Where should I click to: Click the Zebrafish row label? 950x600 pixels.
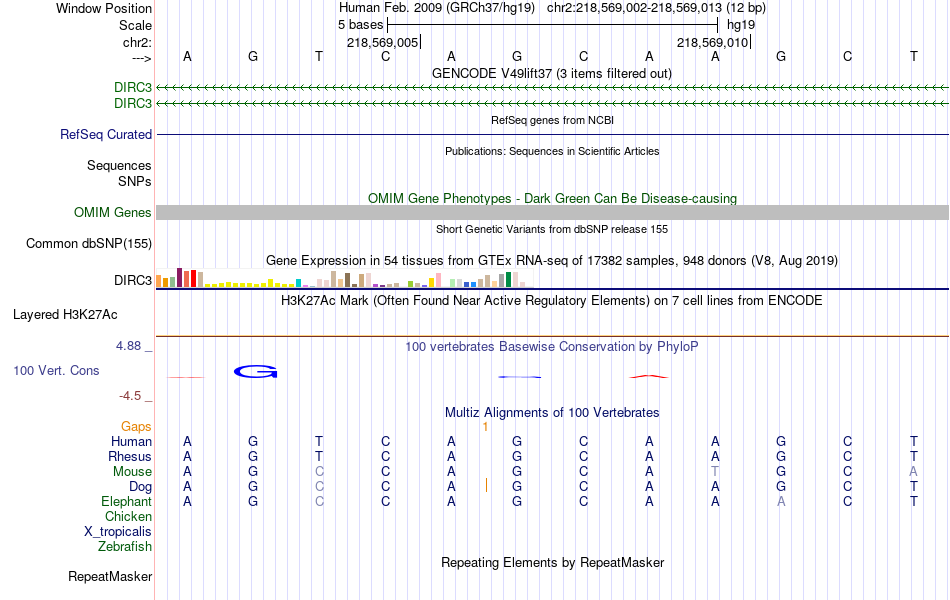click(x=125, y=547)
